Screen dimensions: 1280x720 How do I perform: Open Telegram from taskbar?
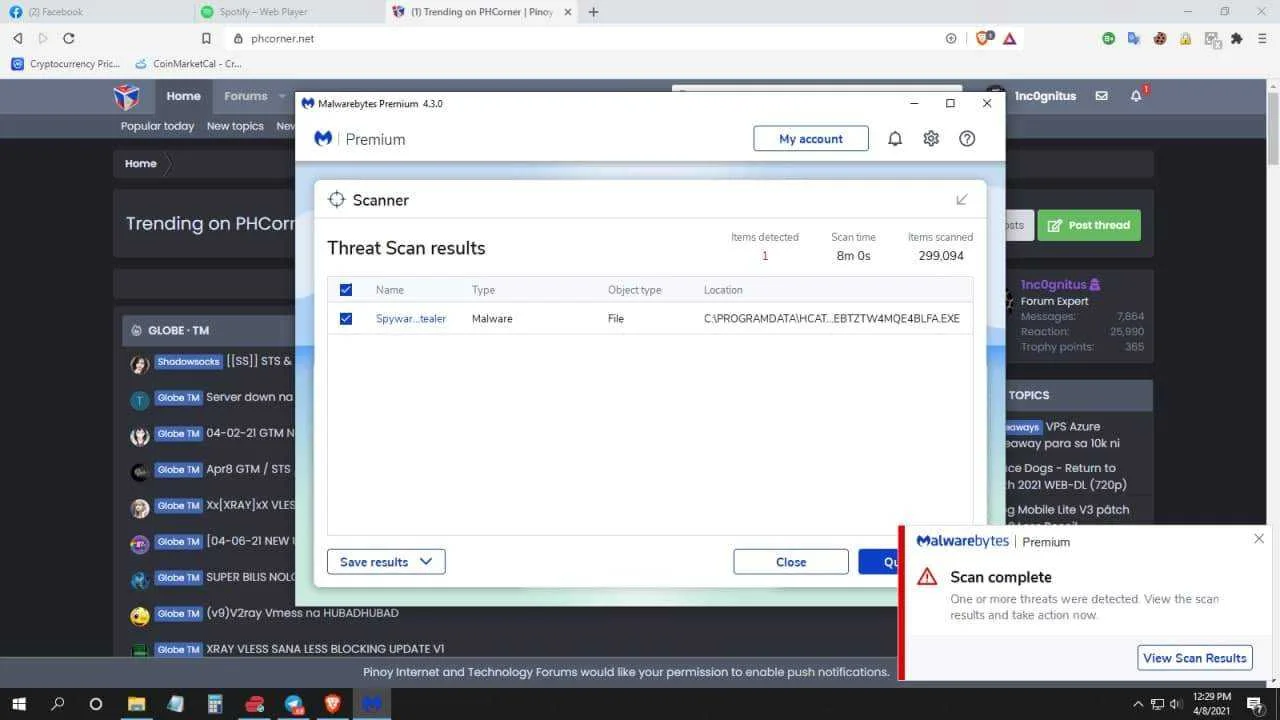293,704
